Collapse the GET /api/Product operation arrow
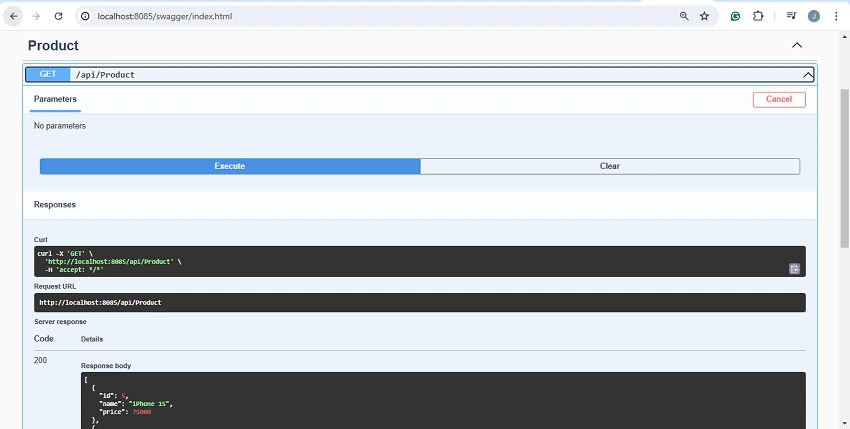 click(x=808, y=75)
